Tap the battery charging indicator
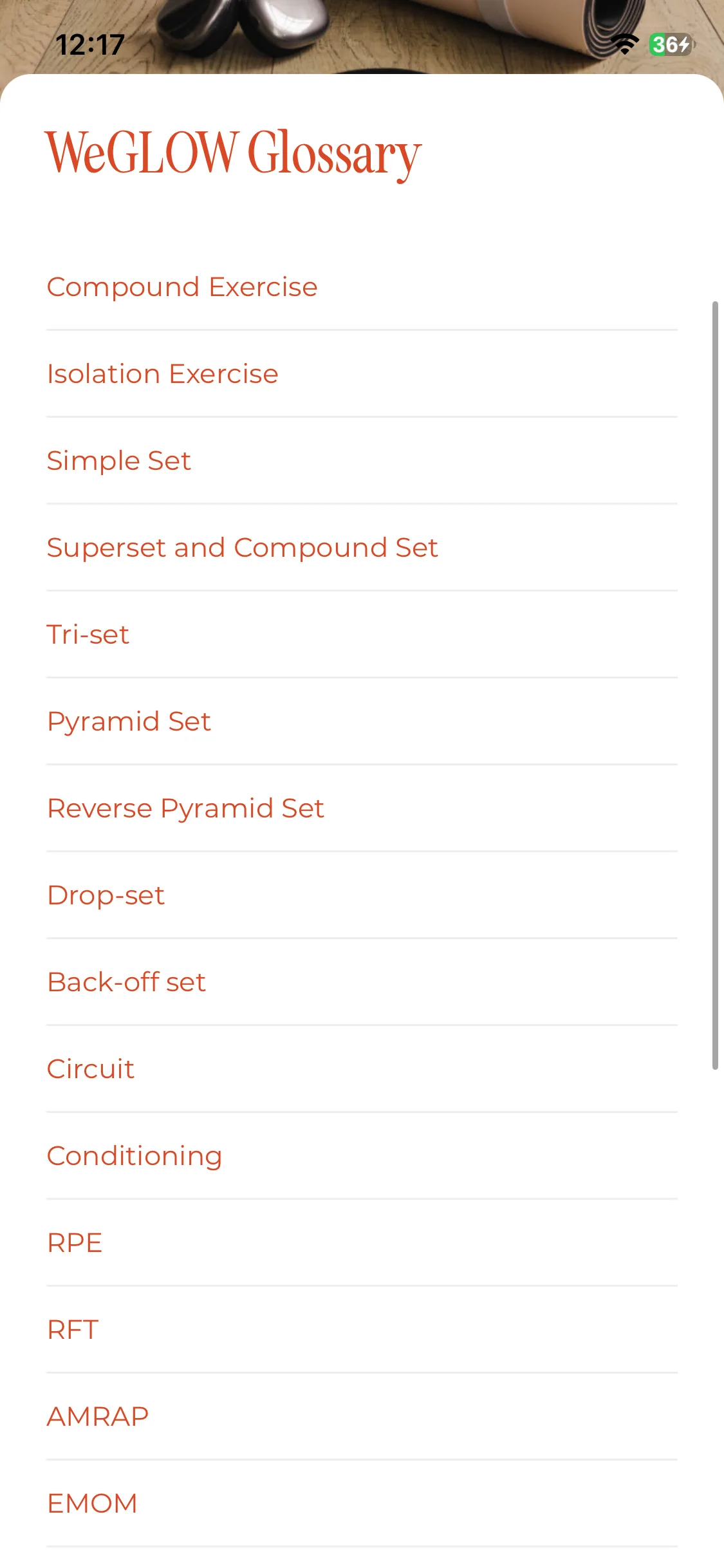This screenshot has height=1568, width=724. point(671,44)
